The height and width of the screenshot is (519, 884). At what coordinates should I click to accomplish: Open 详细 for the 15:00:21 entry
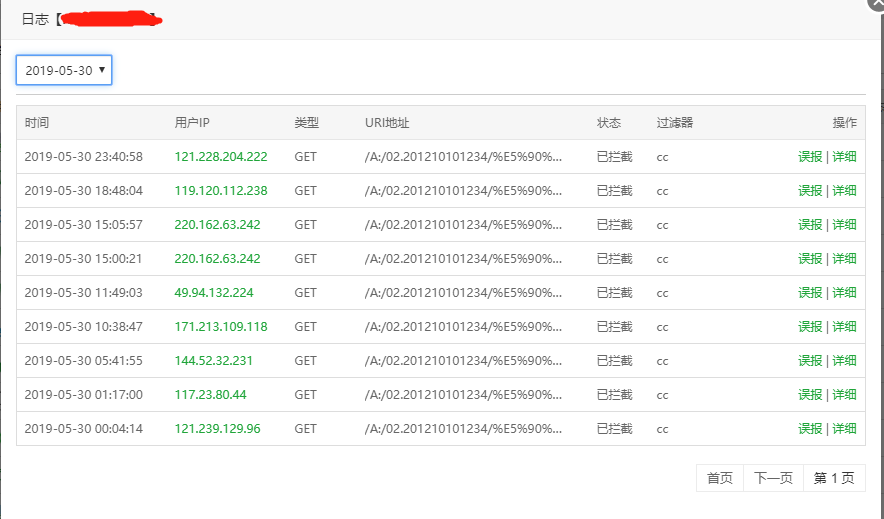(x=844, y=258)
